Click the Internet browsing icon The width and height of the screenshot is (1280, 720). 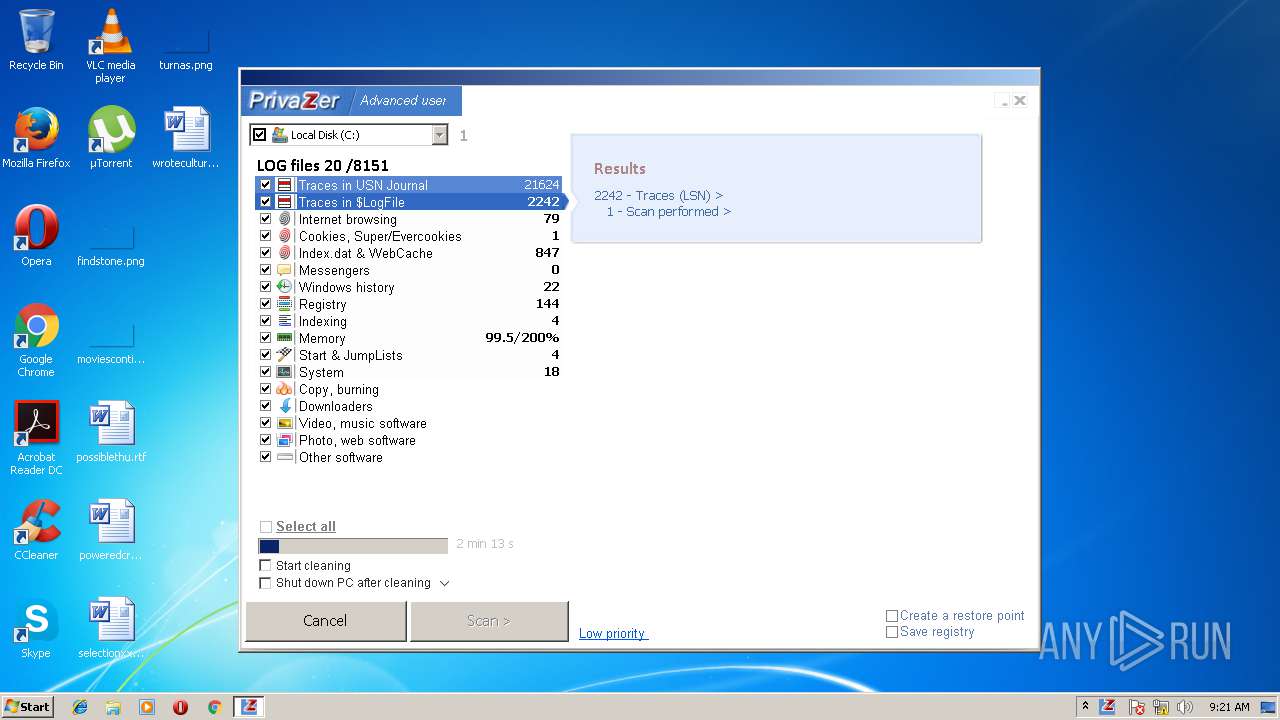click(x=285, y=219)
